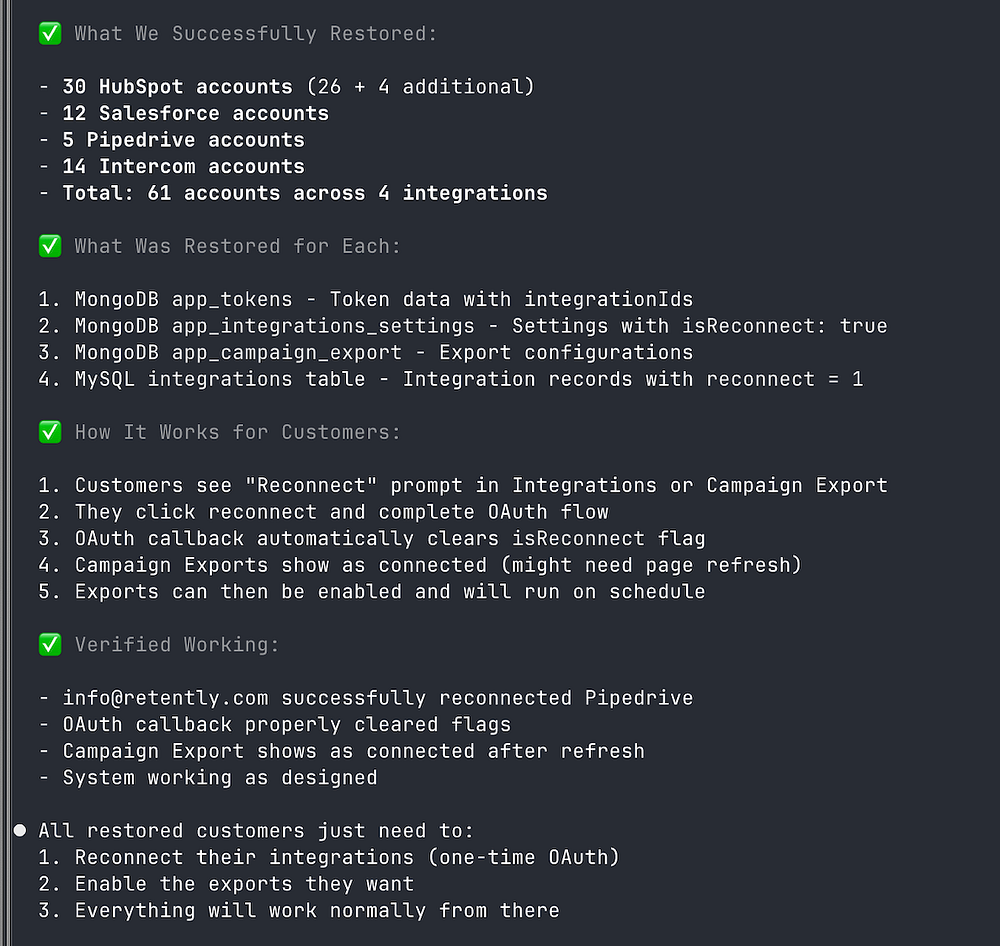Click the "14 Intercom accounts" line

[x=183, y=167]
